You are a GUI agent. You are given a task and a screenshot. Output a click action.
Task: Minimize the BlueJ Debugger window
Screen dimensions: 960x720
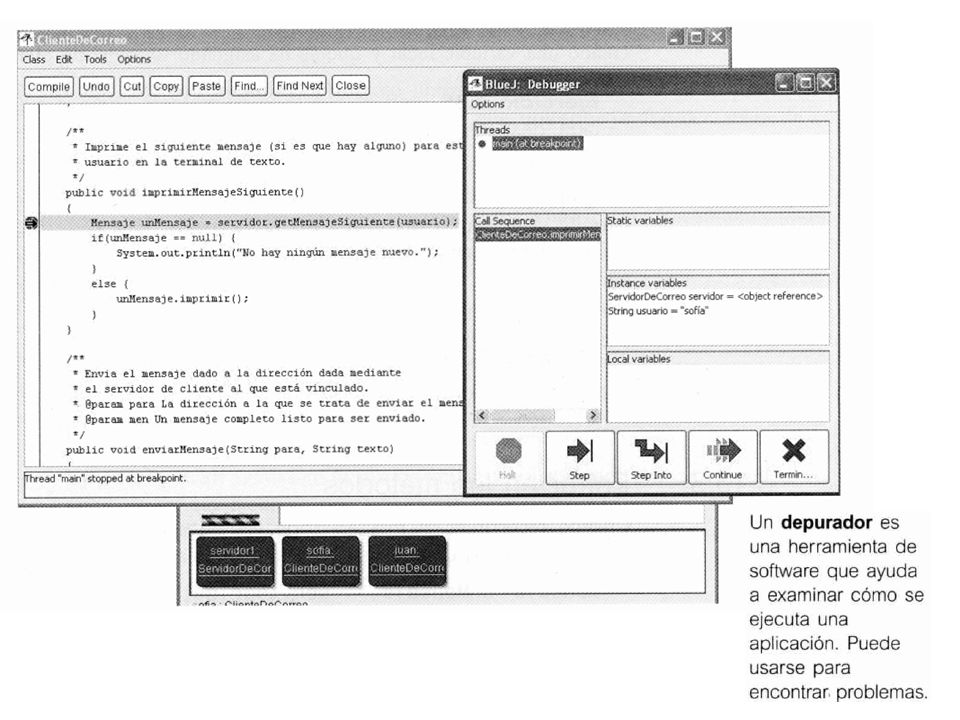[784, 83]
